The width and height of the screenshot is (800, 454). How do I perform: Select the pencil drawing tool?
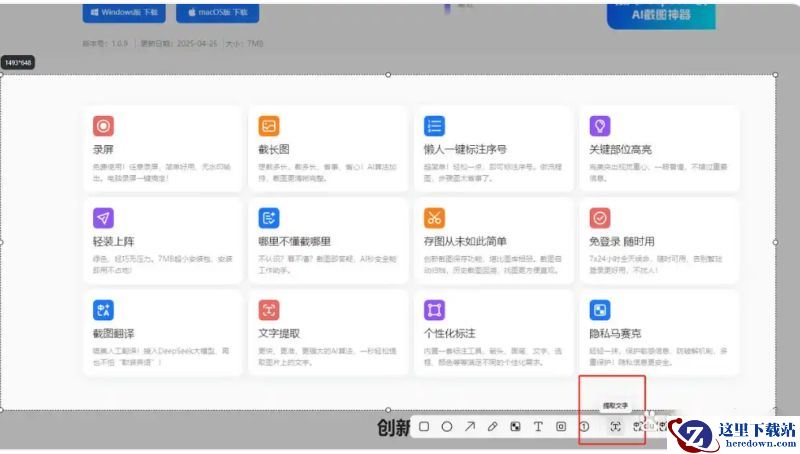pyautogui.click(x=492, y=426)
